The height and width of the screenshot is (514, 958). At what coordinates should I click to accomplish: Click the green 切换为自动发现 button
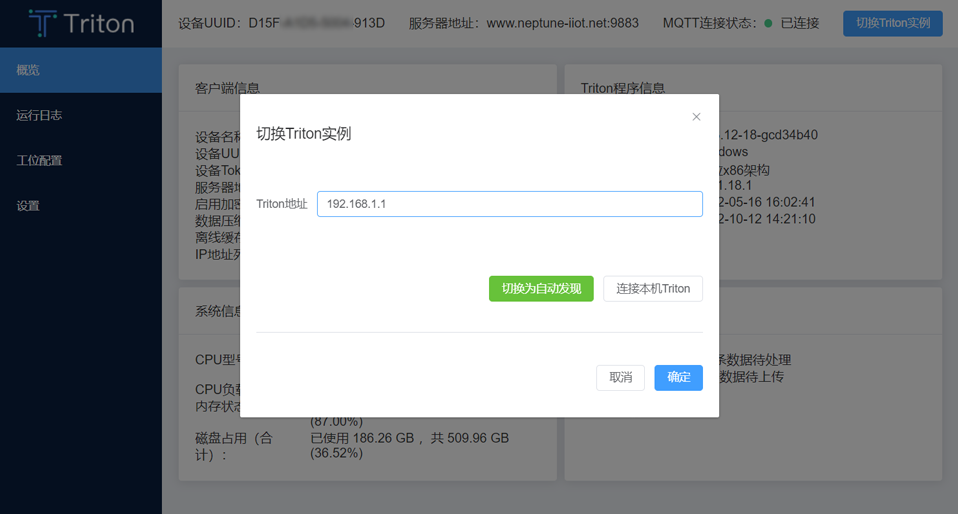(541, 288)
